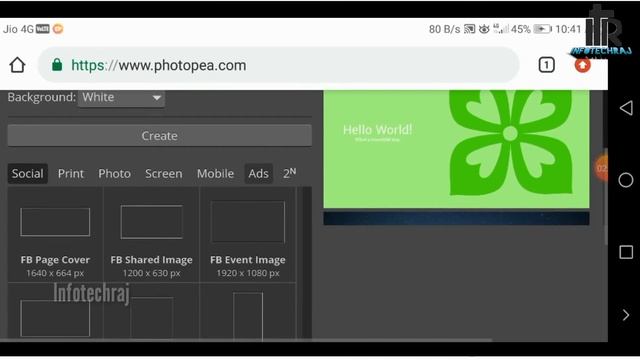This screenshot has height=360, width=640.
Task: Select the FB Shared Image preset
Action: [151, 235]
